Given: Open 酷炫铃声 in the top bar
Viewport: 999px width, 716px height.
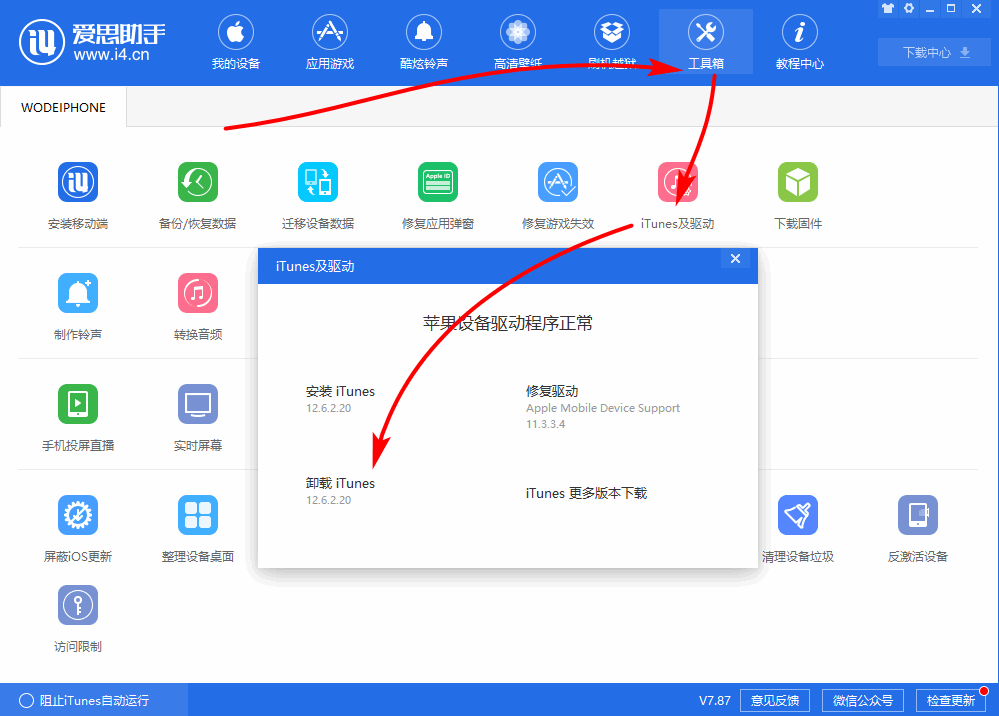Looking at the screenshot, I should coord(423,42).
